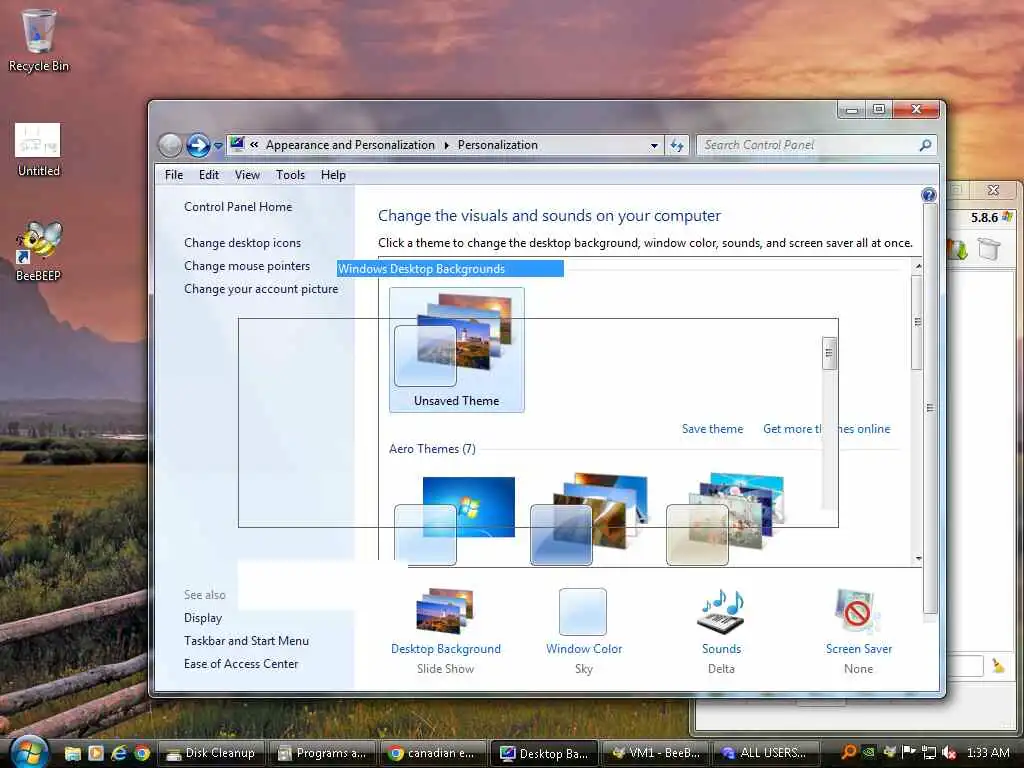Expand the address bar history dropdown arrow
The width and height of the screenshot is (1024, 768).
(x=654, y=146)
